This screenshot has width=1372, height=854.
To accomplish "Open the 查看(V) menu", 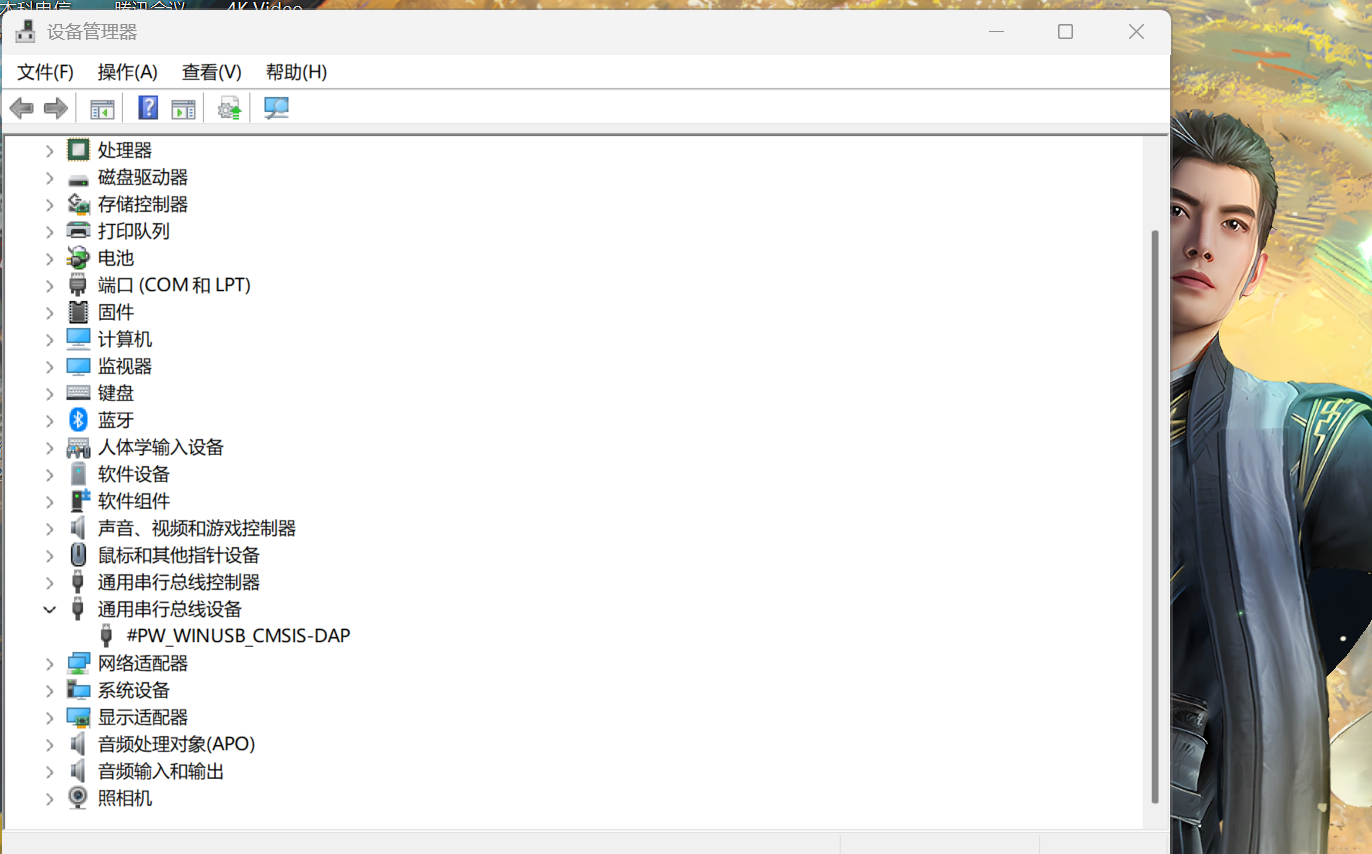I will tap(212, 72).
